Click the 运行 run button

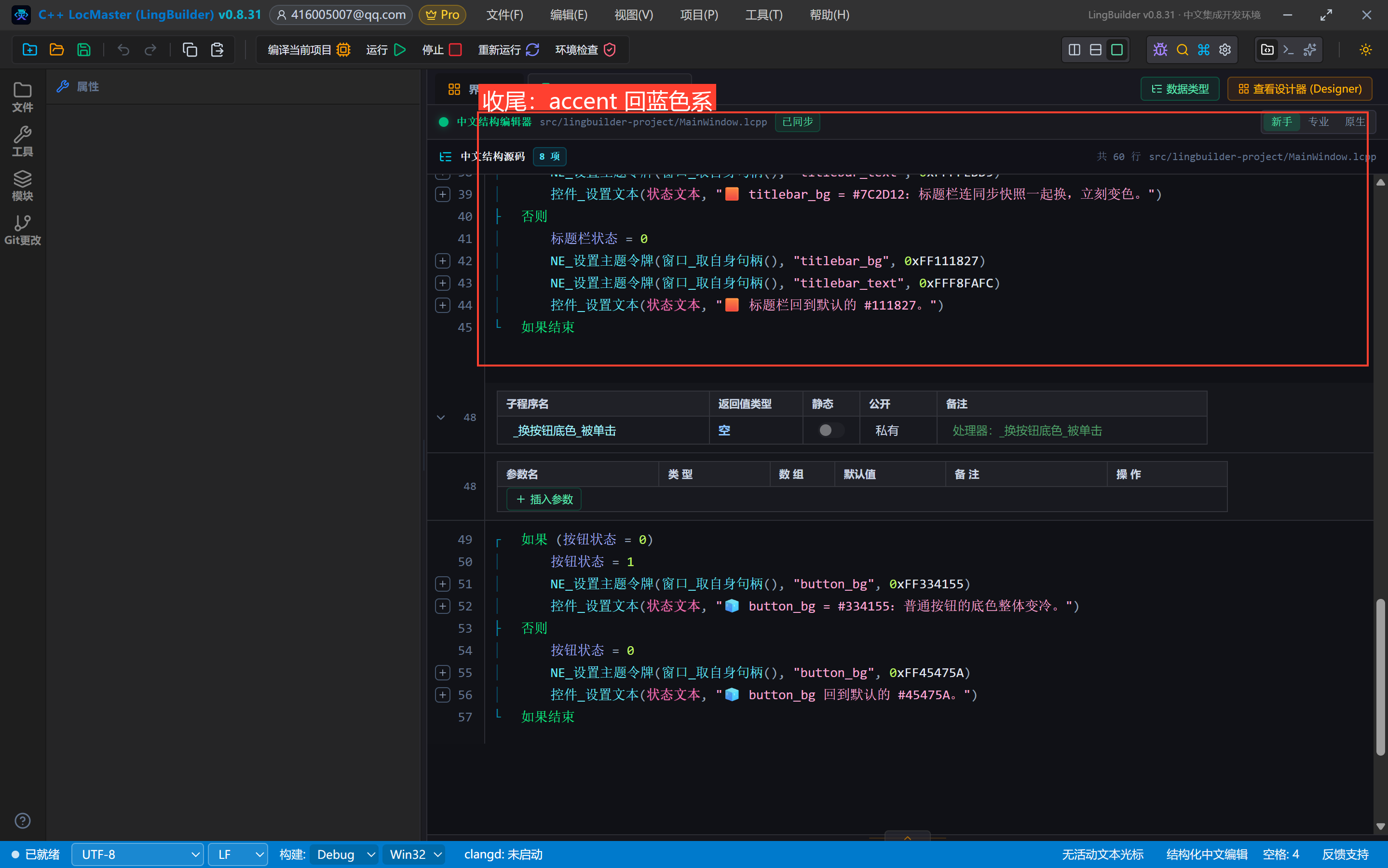(x=386, y=50)
